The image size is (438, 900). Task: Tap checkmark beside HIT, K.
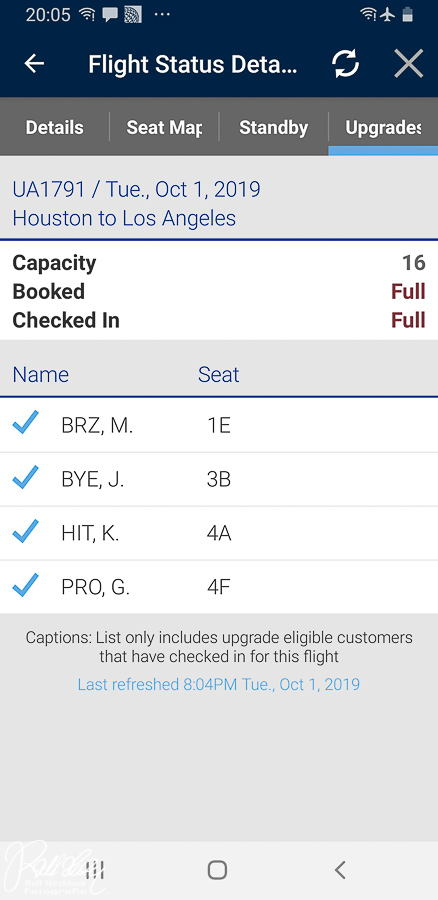(x=25, y=531)
